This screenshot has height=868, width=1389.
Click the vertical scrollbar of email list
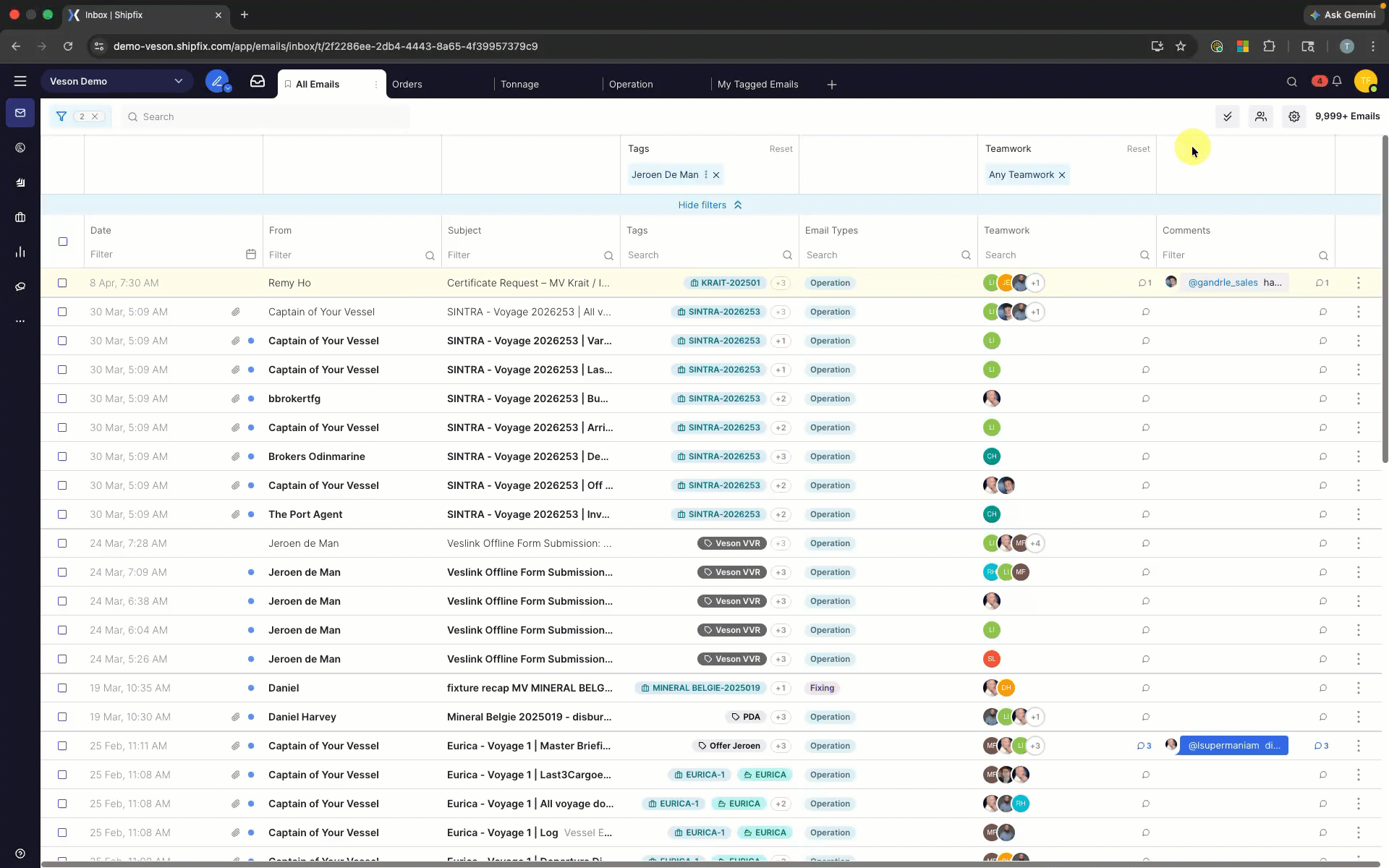click(x=1385, y=299)
